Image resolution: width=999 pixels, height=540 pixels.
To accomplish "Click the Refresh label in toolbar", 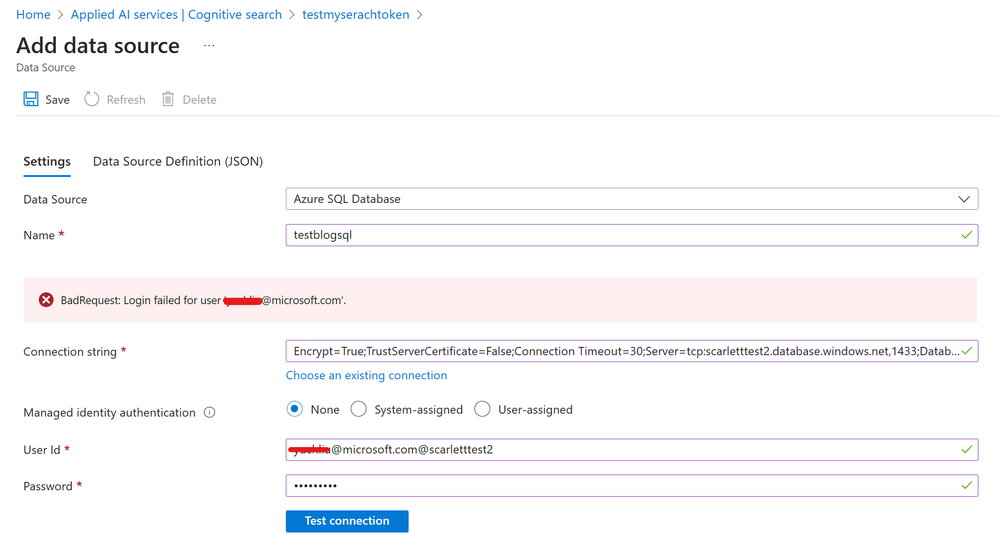I will [126, 100].
